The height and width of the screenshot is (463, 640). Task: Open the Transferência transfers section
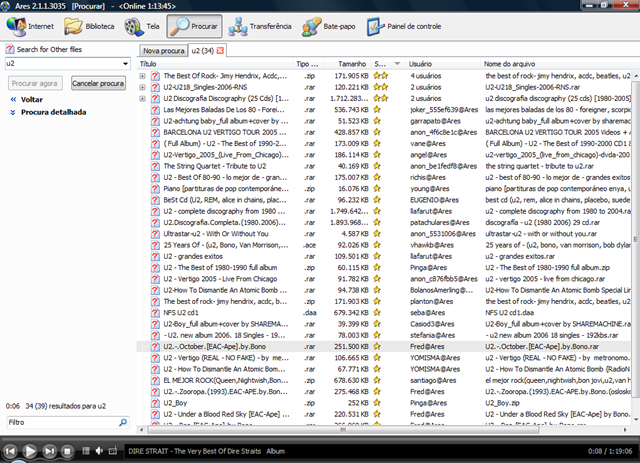coord(261,27)
